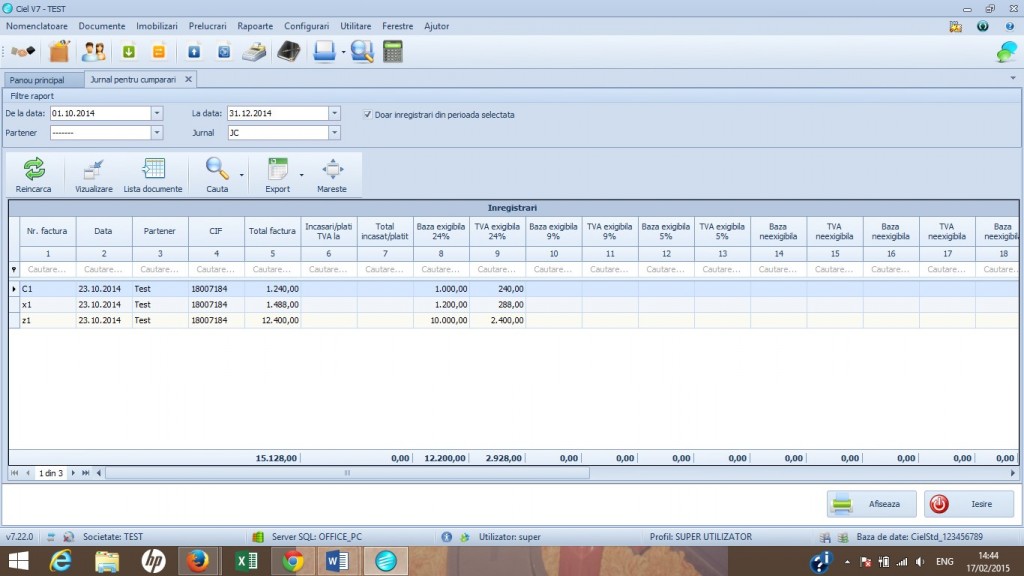The image size is (1024, 576).
Task: Open Firefox from the taskbar
Action: [x=197, y=561]
